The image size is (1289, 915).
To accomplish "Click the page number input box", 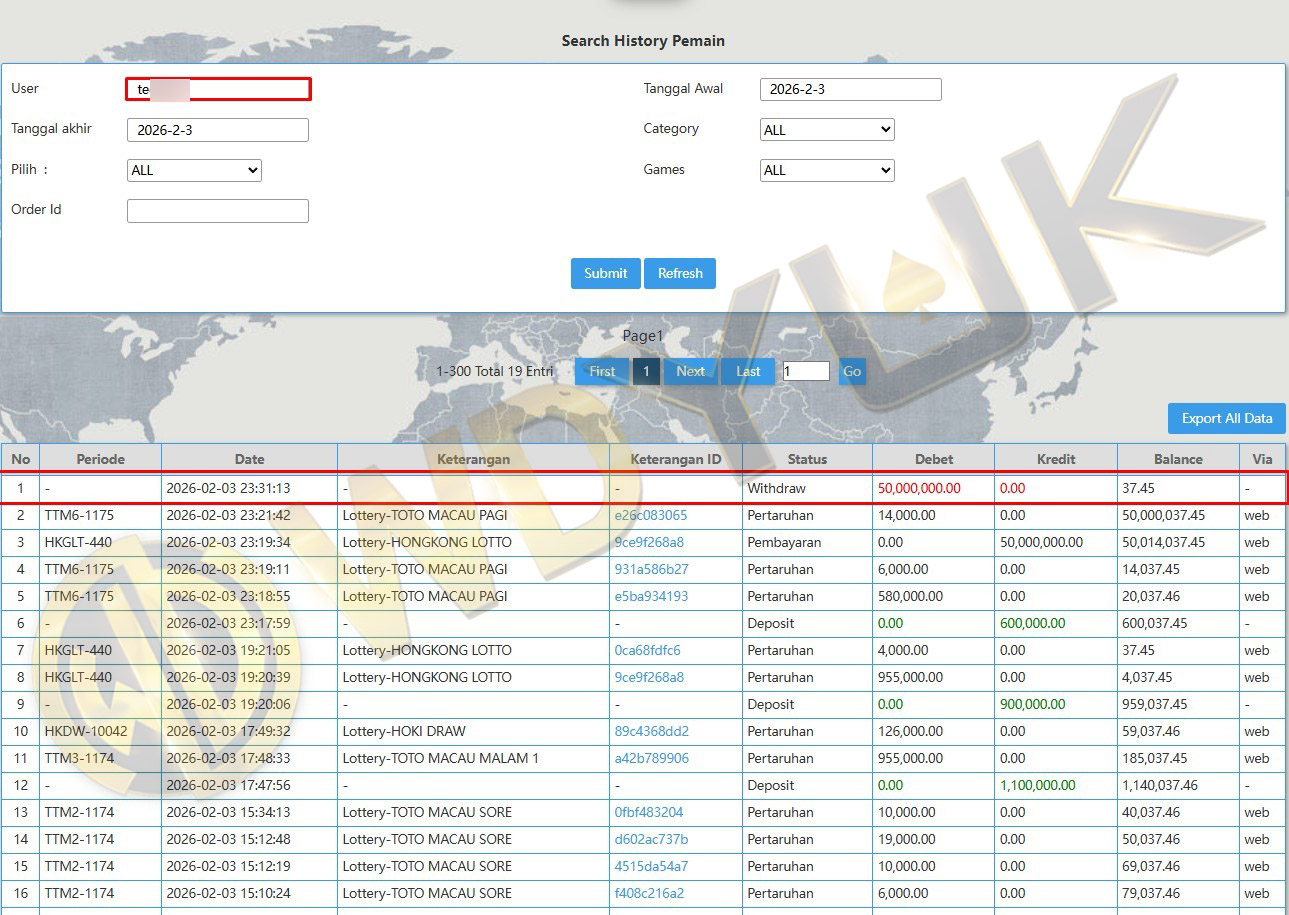I will 806,371.
